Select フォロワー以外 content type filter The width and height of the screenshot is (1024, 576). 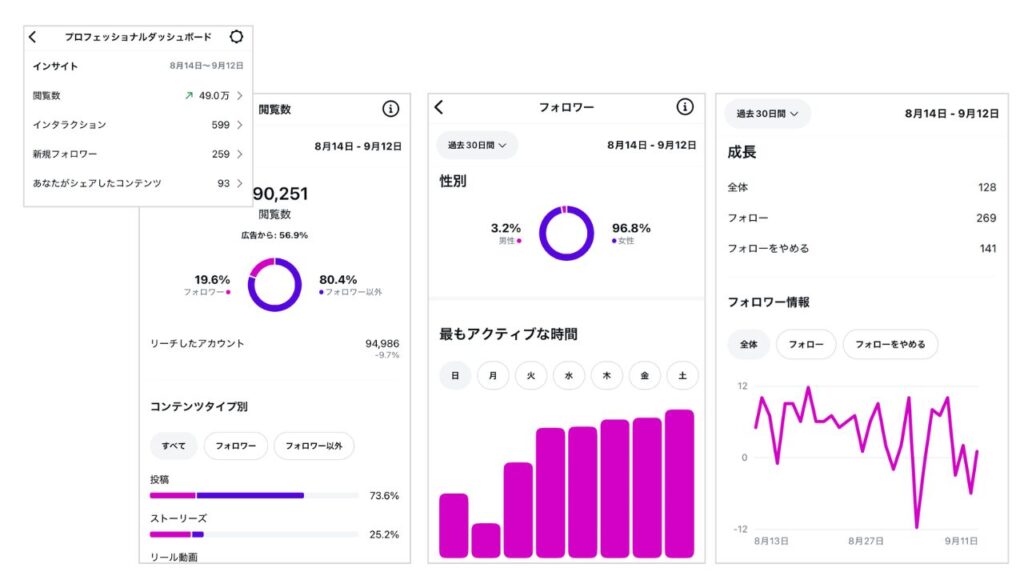[314, 446]
